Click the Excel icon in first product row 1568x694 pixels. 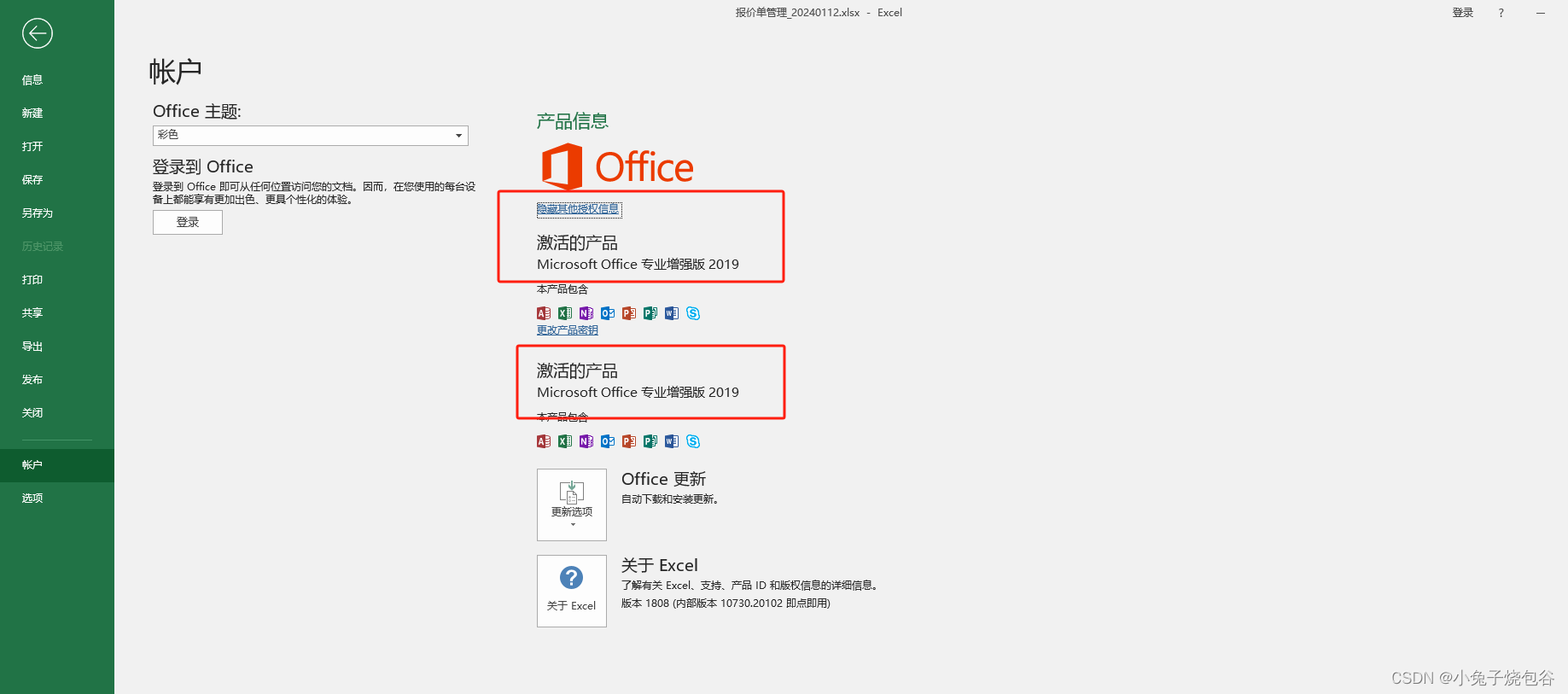point(565,313)
